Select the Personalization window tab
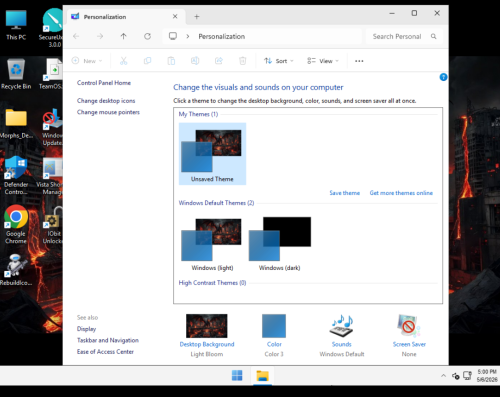The height and width of the screenshot is (397, 500). (x=126, y=17)
